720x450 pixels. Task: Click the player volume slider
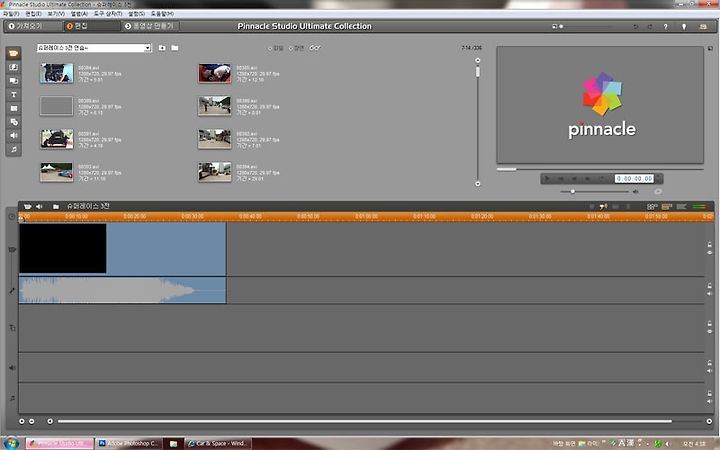click(594, 191)
